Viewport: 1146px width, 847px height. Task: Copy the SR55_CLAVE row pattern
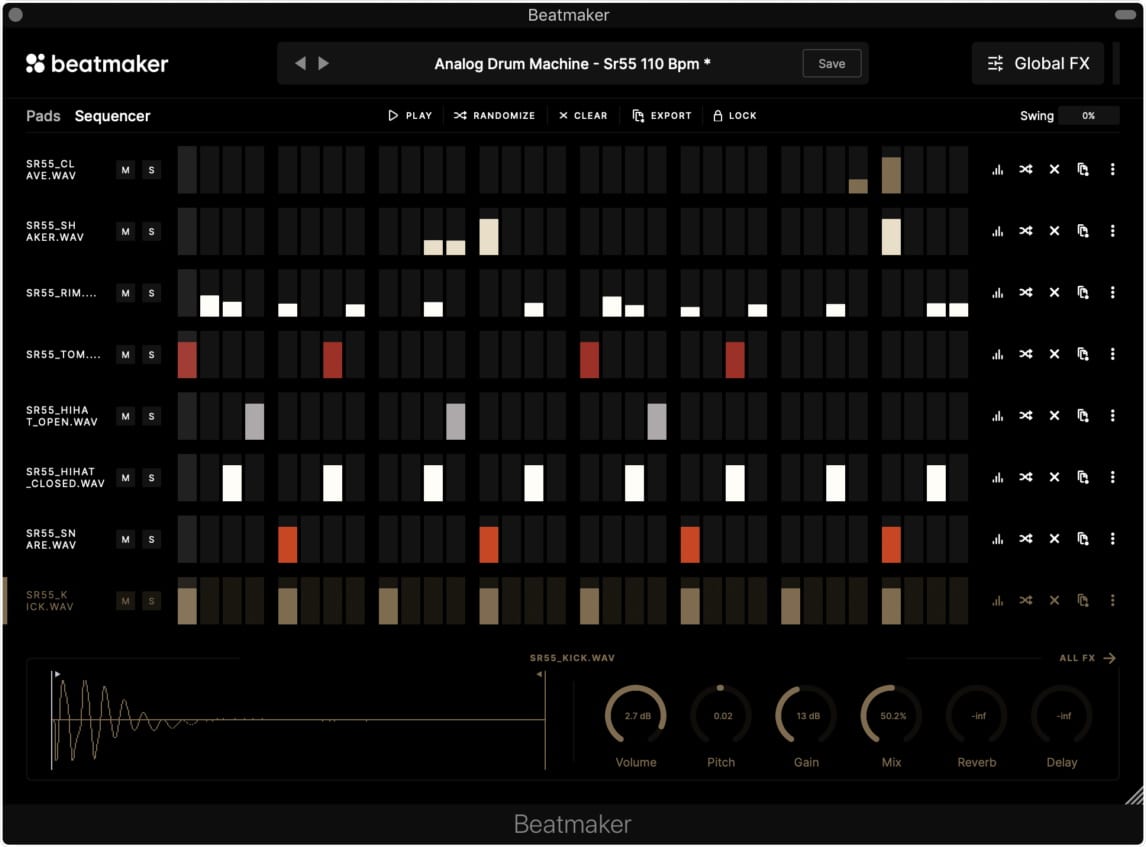(x=1082, y=170)
